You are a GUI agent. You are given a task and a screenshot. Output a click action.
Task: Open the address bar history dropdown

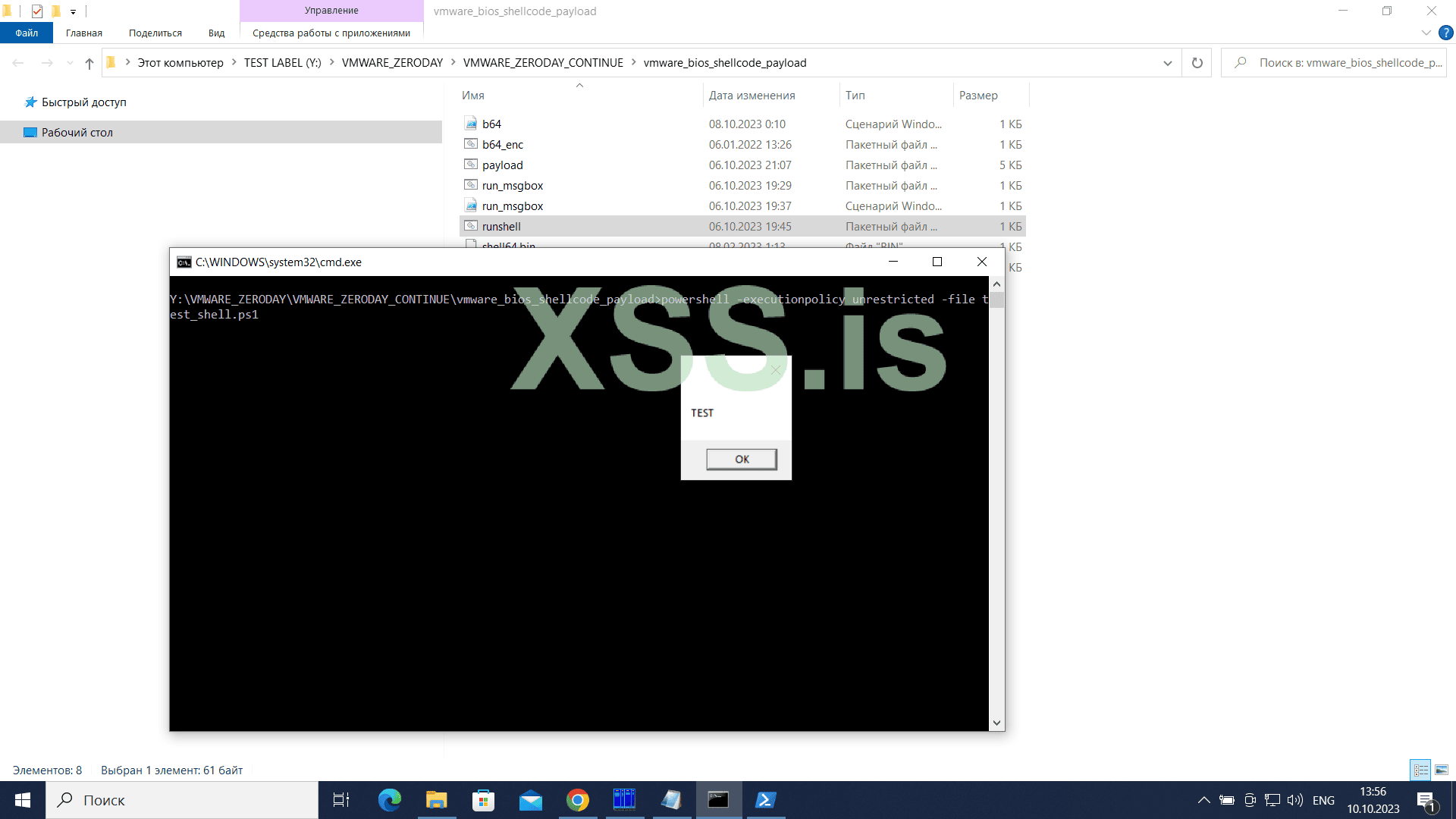pos(1168,62)
